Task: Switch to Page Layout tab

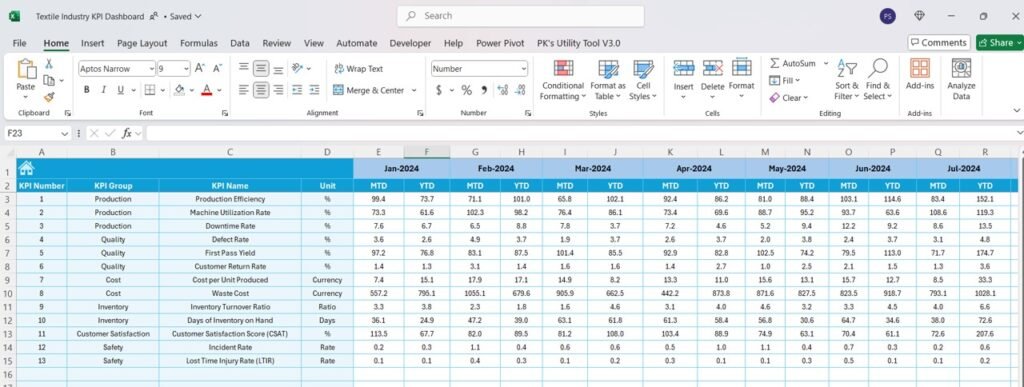Action: click(142, 43)
